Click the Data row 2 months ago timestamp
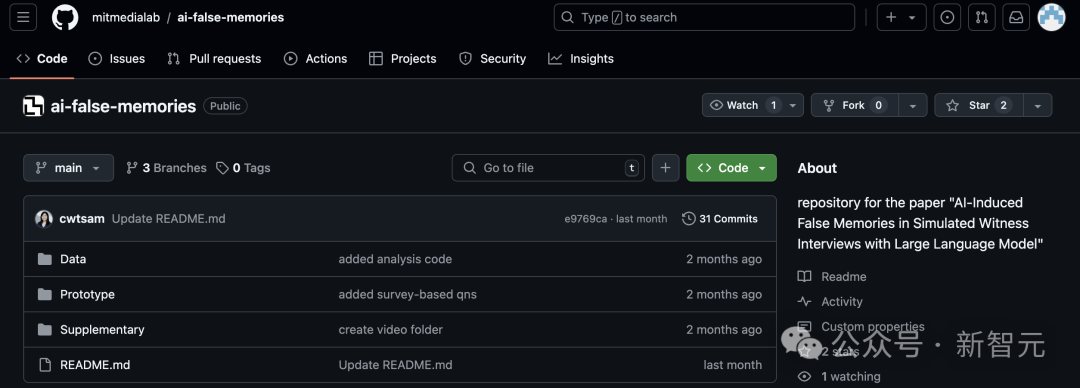Image resolution: width=1080 pixels, height=388 pixels. click(x=724, y=259)
